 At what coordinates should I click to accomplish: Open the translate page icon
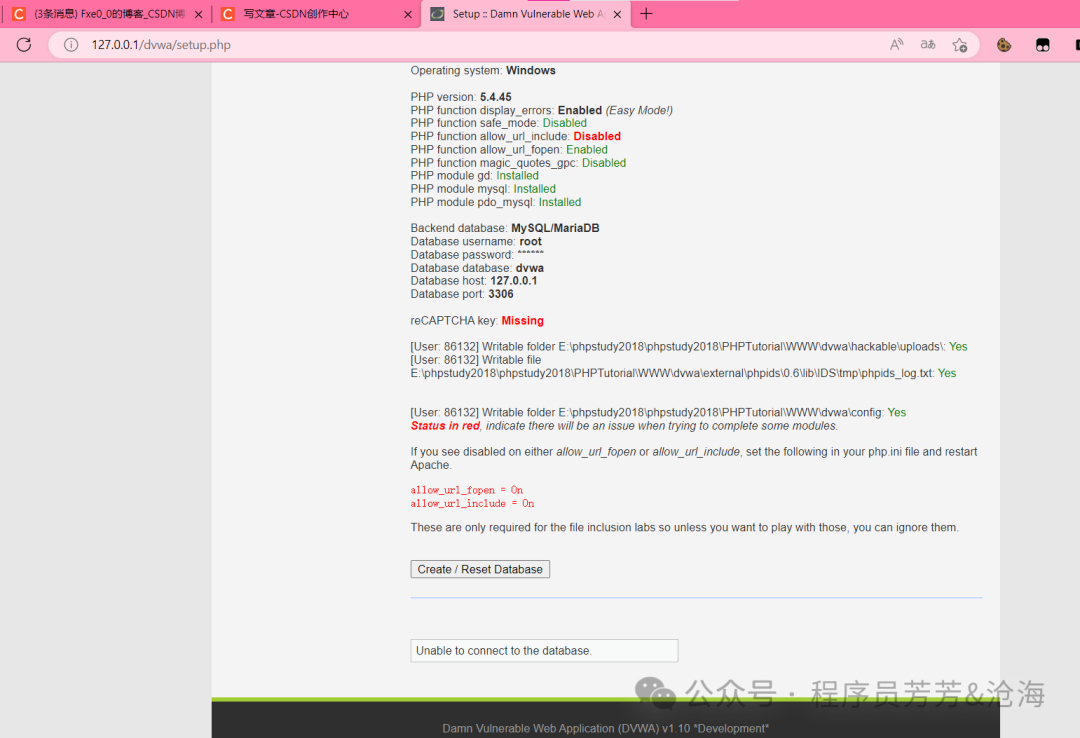(928, 45)
